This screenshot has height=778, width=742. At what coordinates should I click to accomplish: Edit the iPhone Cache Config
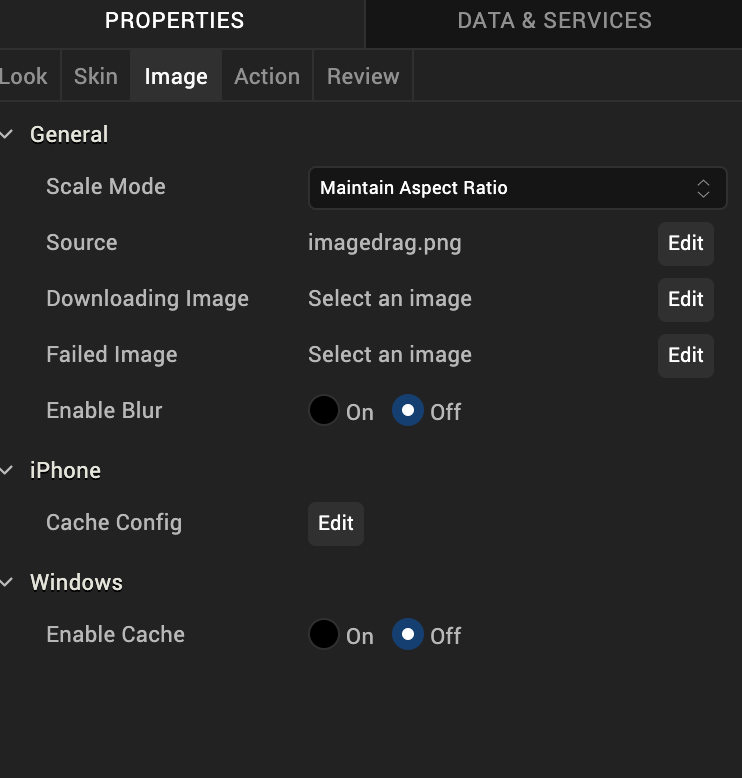point(335,523)
